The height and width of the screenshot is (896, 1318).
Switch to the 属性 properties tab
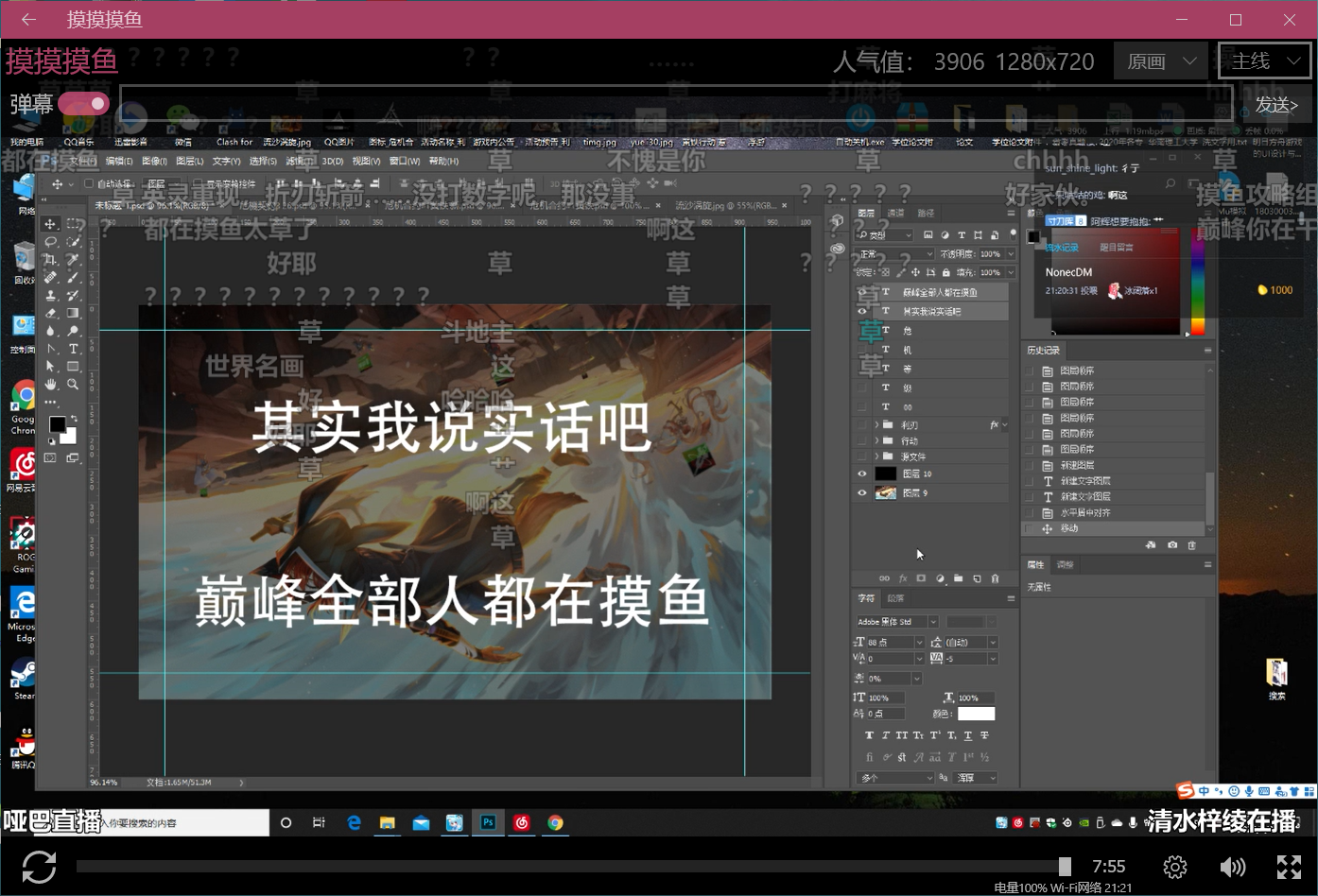(1036, 564)
